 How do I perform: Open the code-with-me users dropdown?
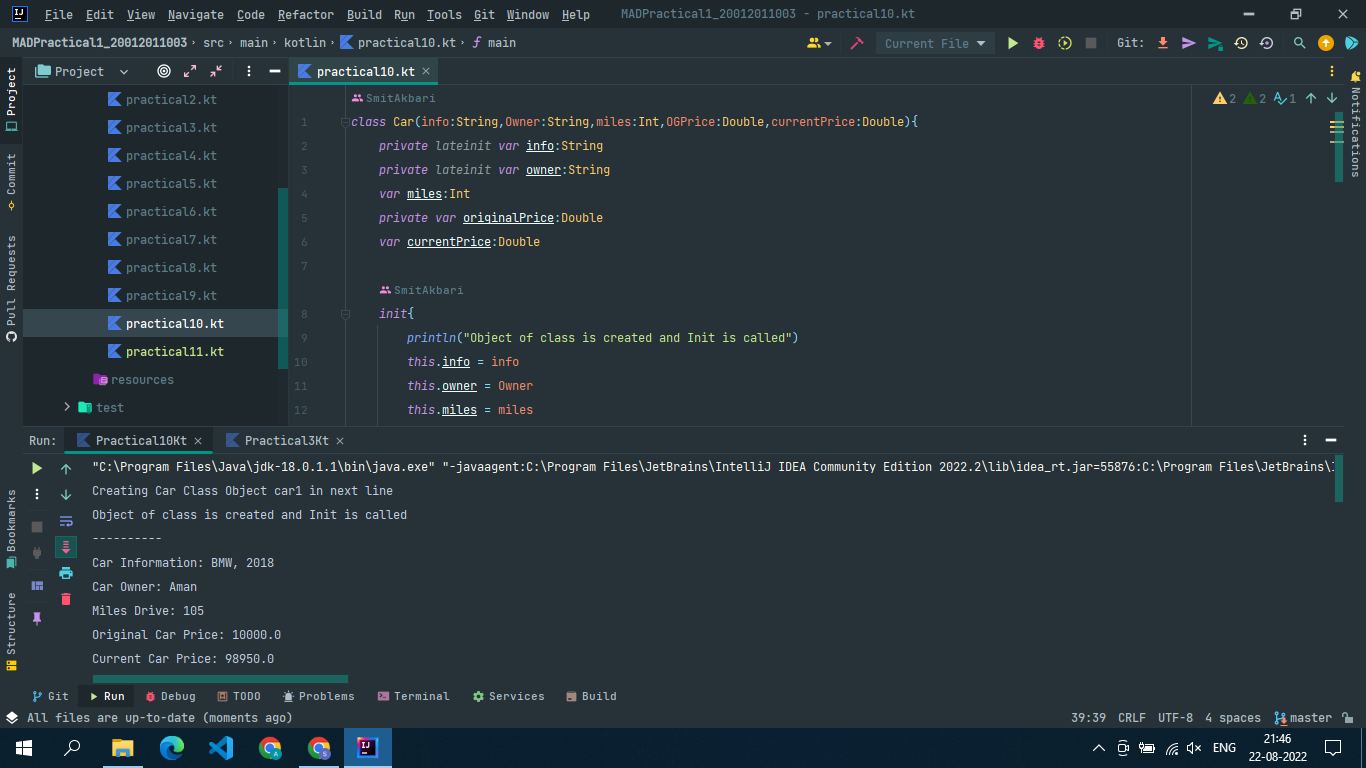[819, 43]
